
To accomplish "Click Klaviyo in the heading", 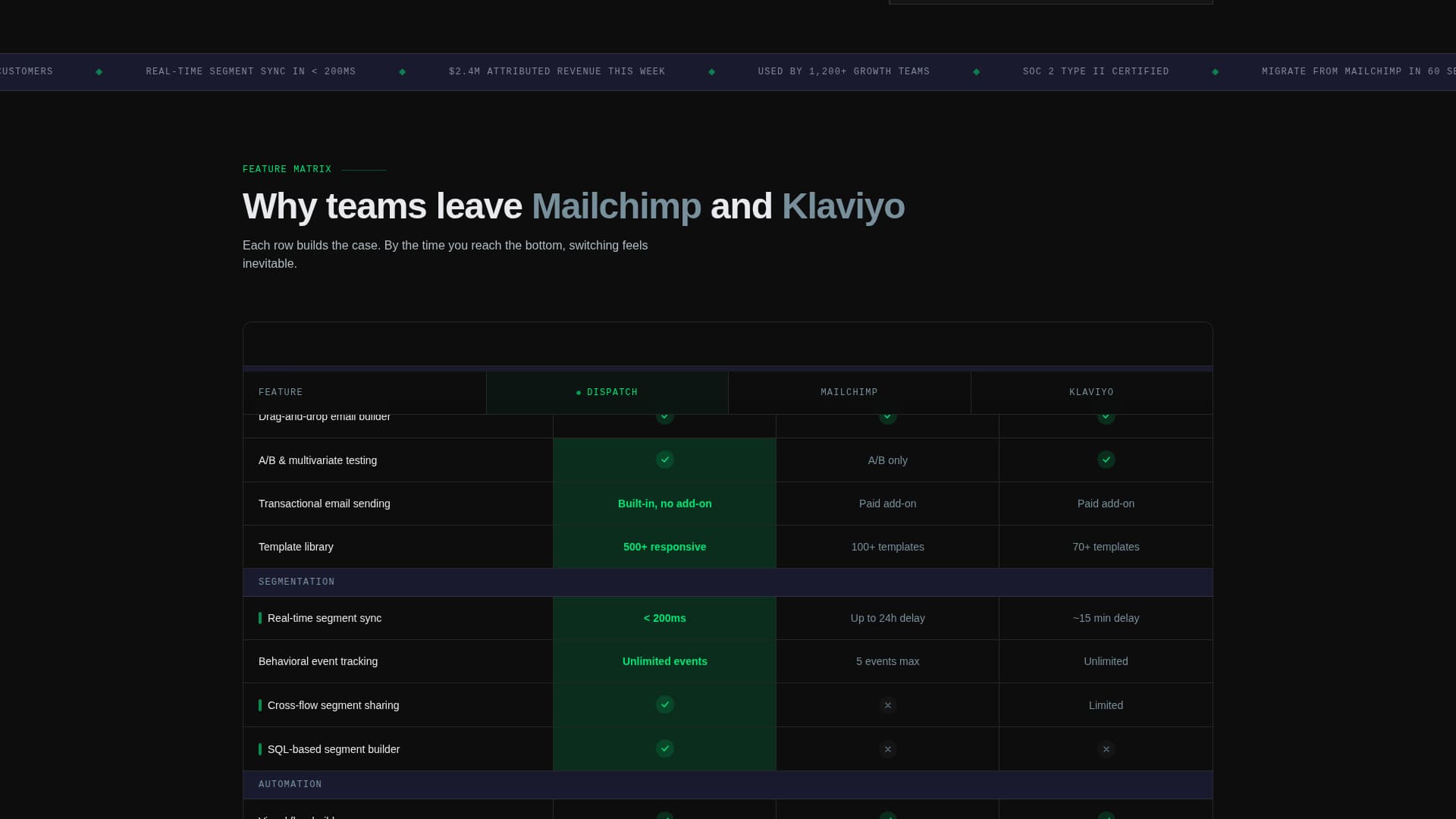I will point(843,206).
